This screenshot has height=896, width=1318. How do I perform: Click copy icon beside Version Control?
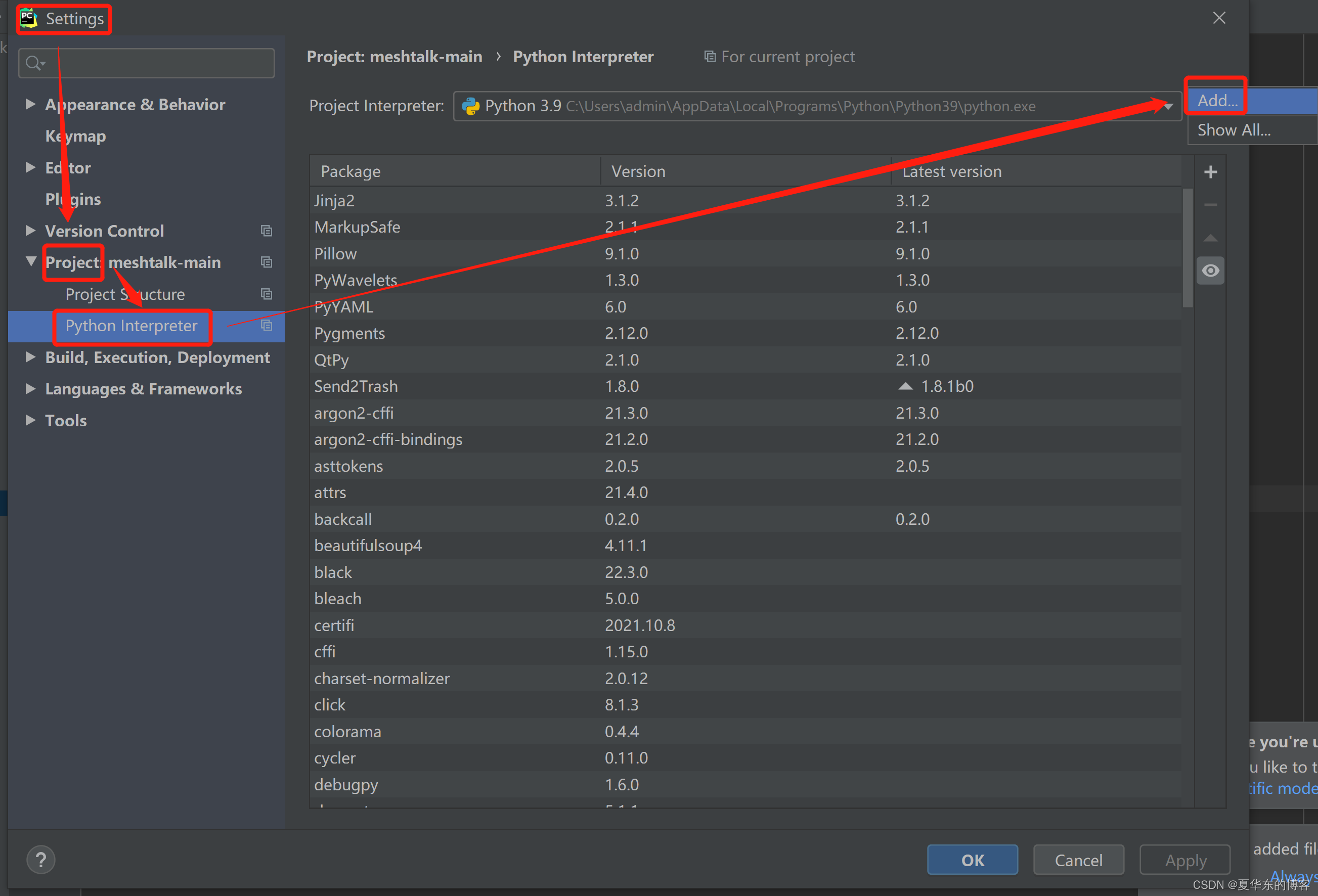click(266, 231)
